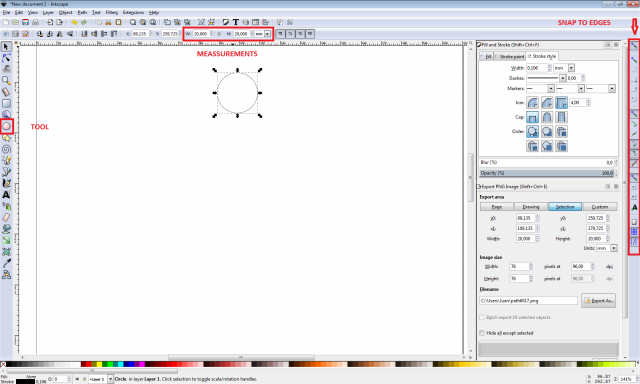Open the Dashes pattern dropdown
The image size is (640, 384).
[x=562, y=78]
